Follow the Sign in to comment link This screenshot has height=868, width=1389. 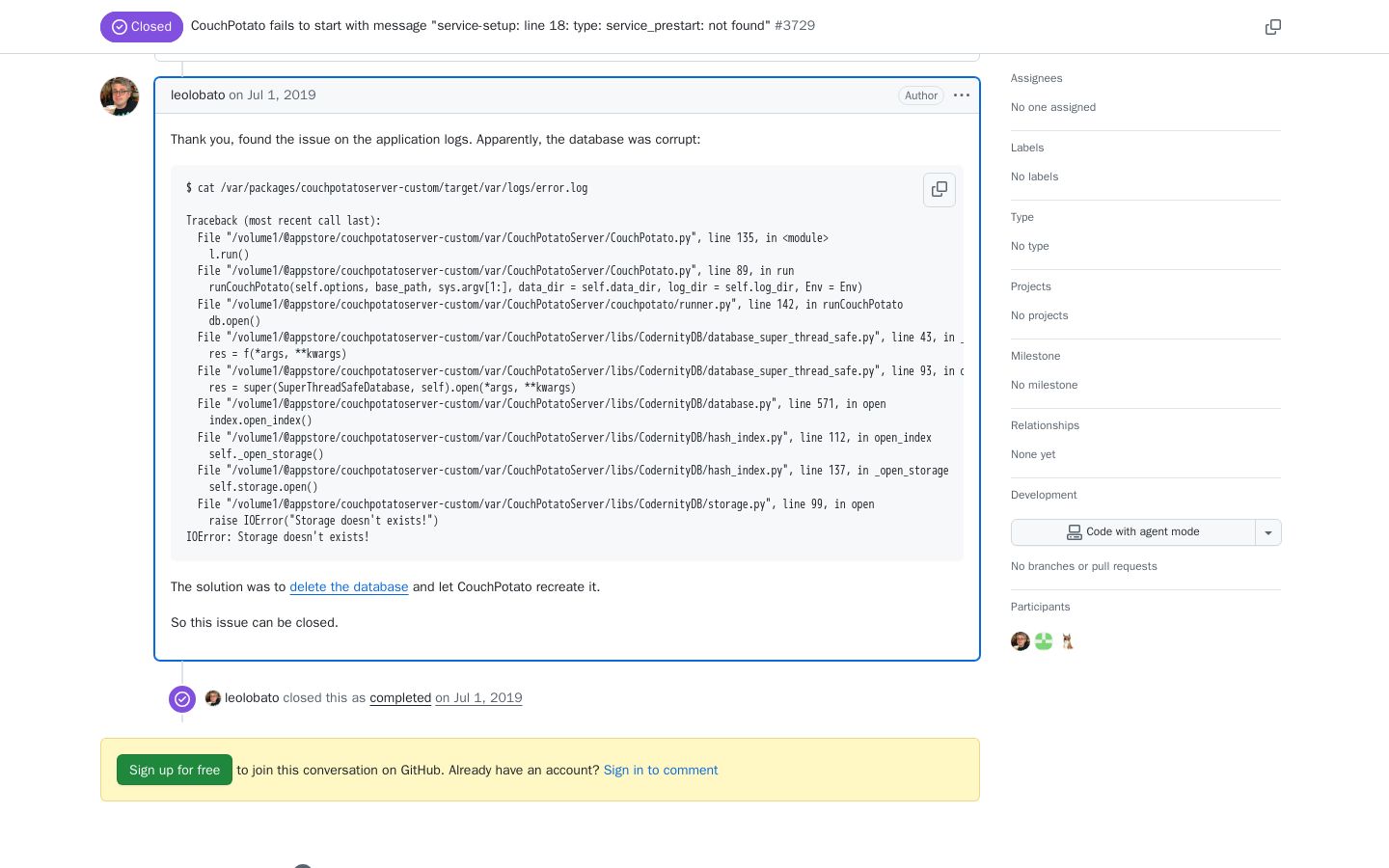[661, 771]
